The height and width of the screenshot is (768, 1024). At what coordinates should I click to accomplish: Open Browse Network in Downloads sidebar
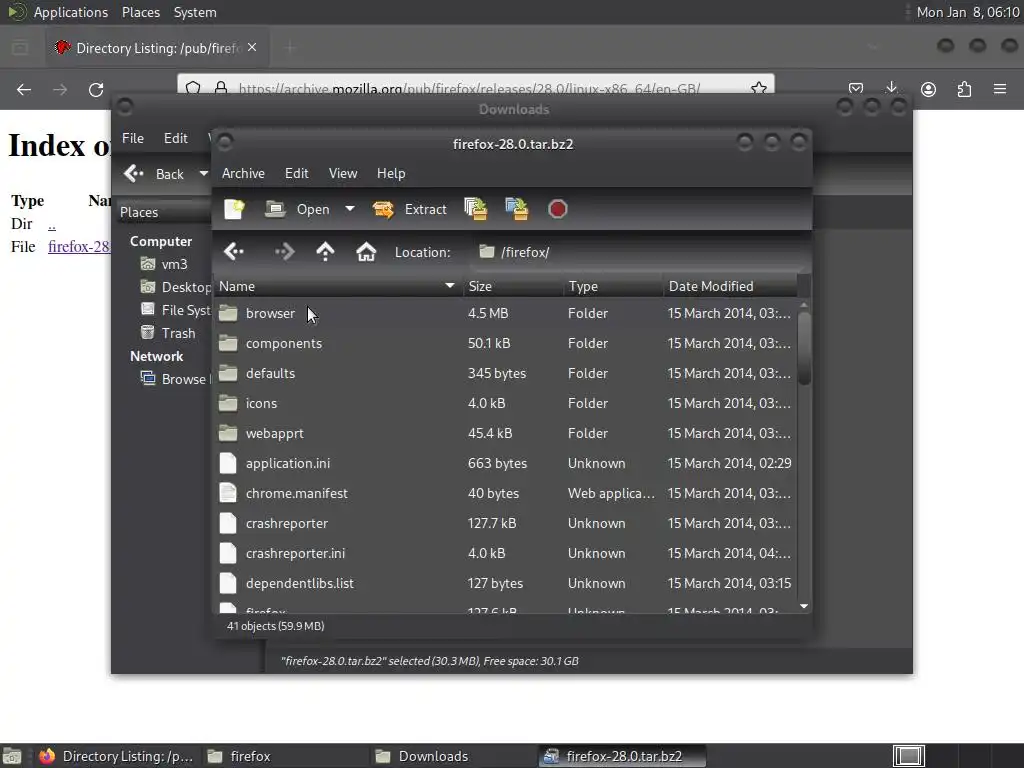[x=175, y=379]
